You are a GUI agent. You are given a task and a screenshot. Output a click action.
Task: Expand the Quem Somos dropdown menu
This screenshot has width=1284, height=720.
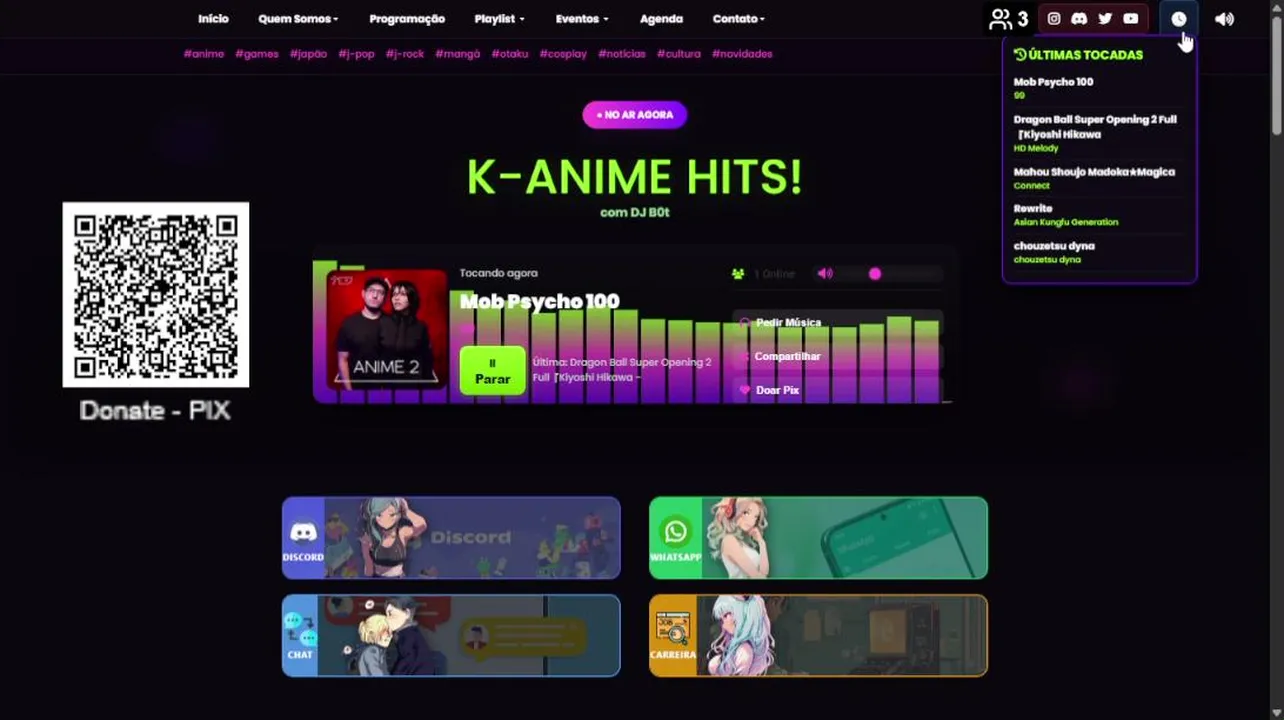(298, 19)
